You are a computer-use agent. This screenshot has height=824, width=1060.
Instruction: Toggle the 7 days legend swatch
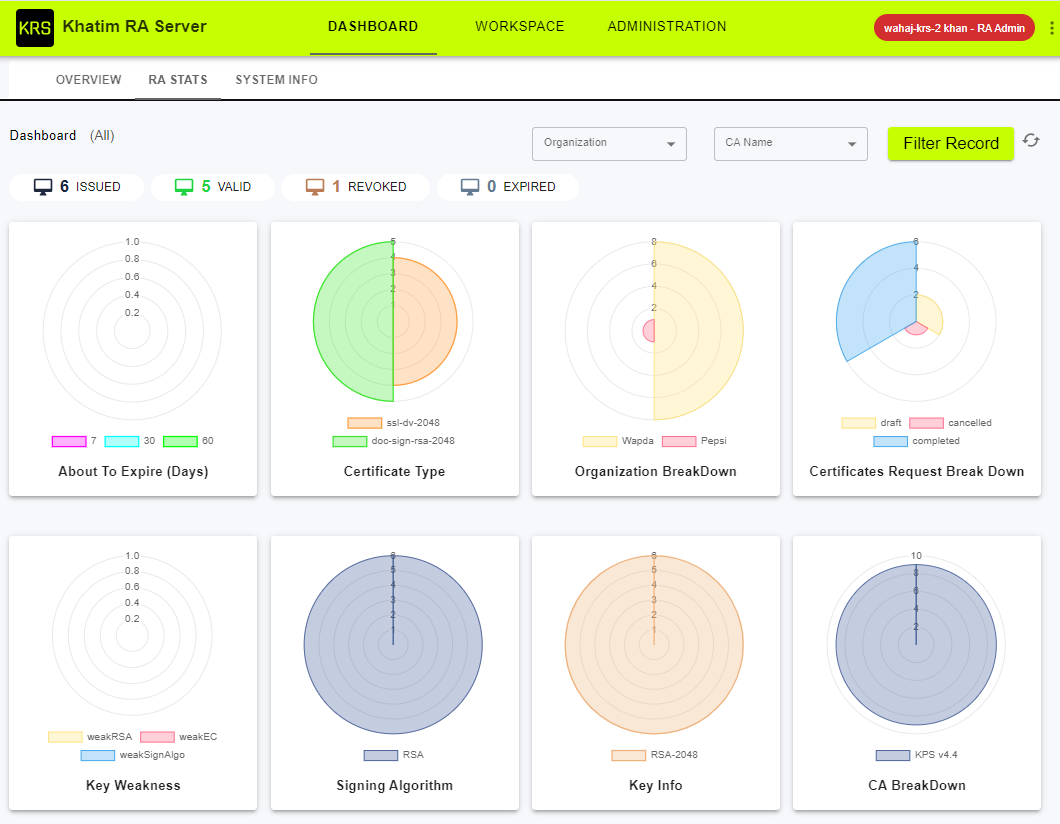(69, 441)
